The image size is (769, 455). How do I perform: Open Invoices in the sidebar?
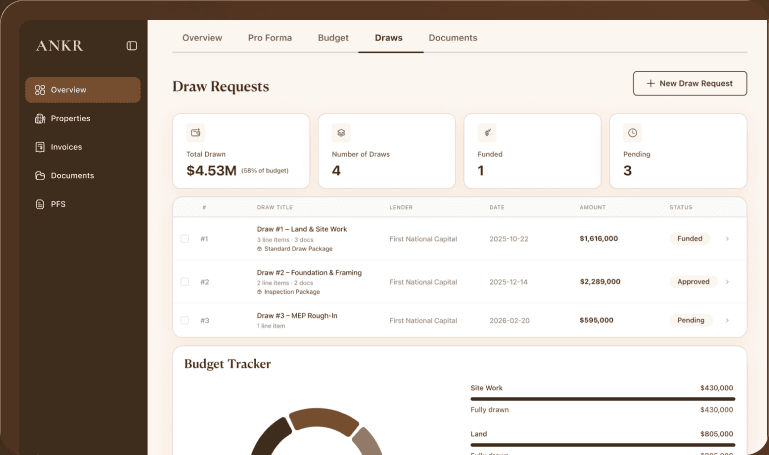point(82,147)
